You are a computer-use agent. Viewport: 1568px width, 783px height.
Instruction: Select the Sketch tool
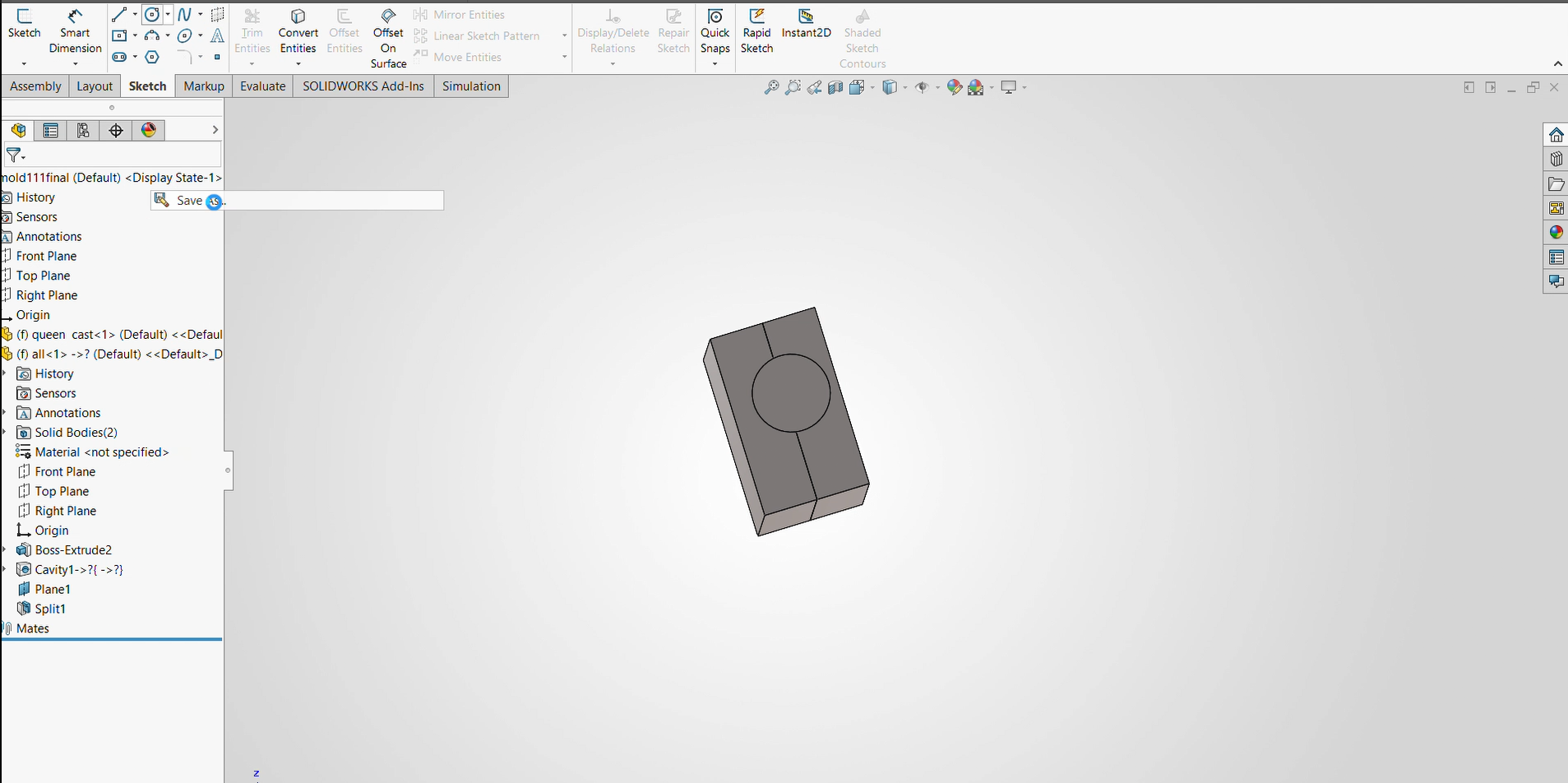24,25
